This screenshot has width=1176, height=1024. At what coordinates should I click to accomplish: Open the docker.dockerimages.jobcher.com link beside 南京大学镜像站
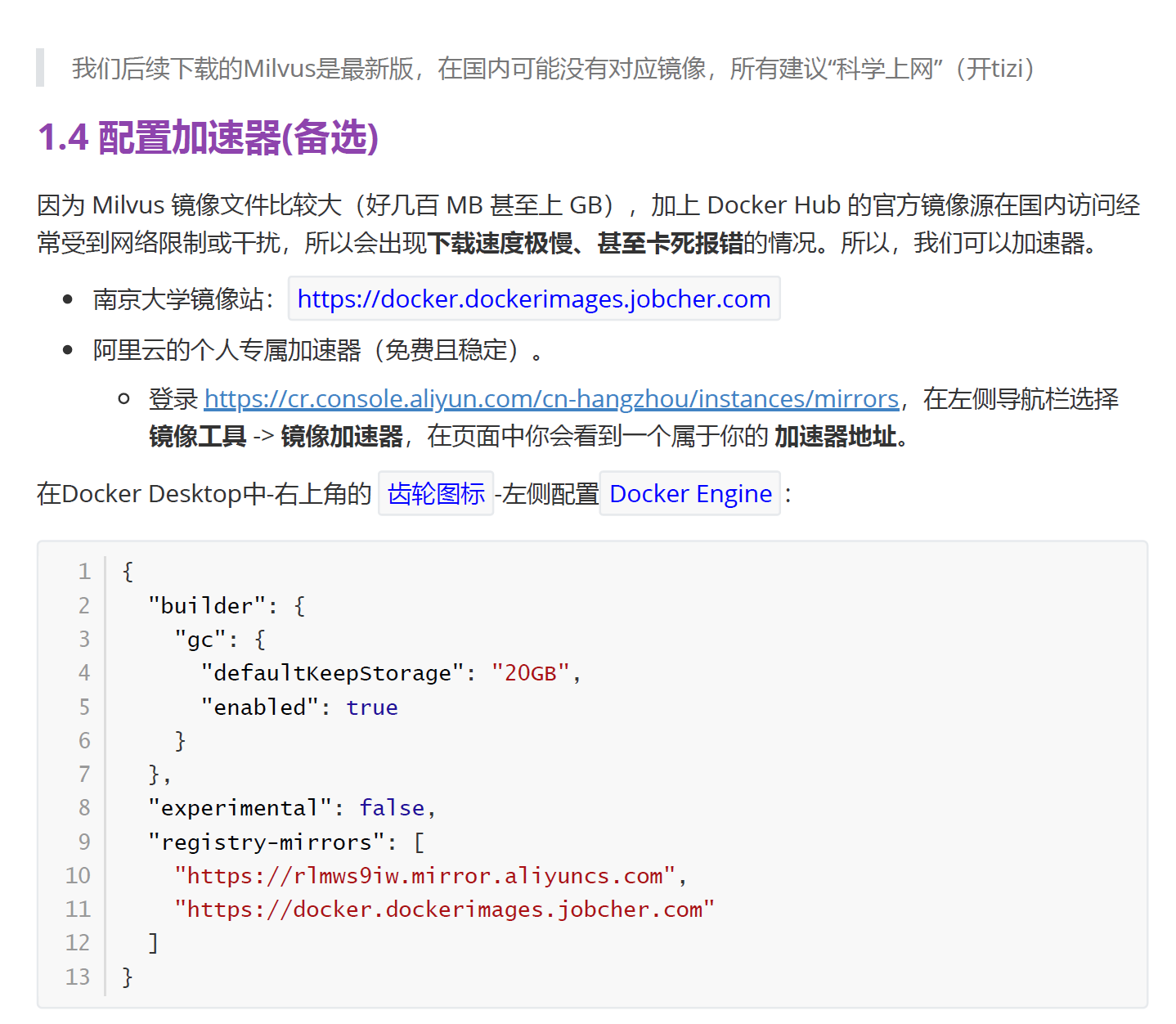point(534,299)
